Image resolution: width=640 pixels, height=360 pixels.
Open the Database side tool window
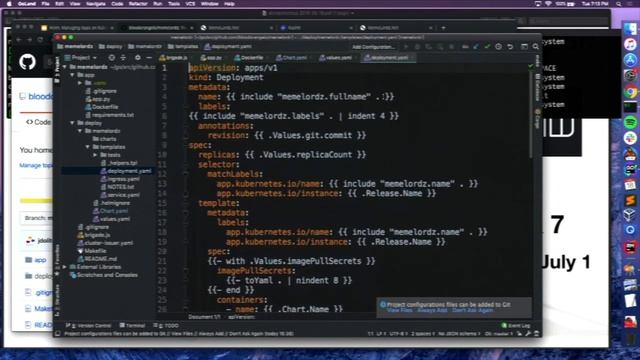click(x=538, y=88)
